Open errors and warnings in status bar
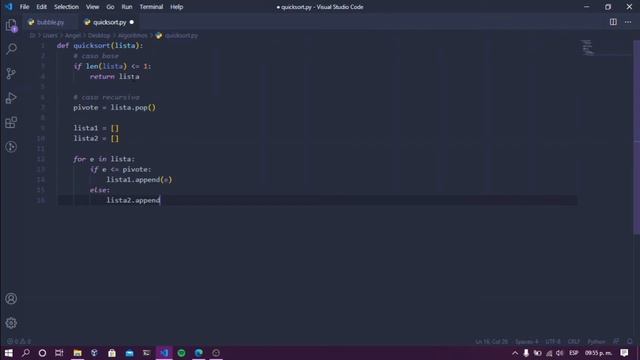This screenshot has width=640, height=360. tap(19, 341)
